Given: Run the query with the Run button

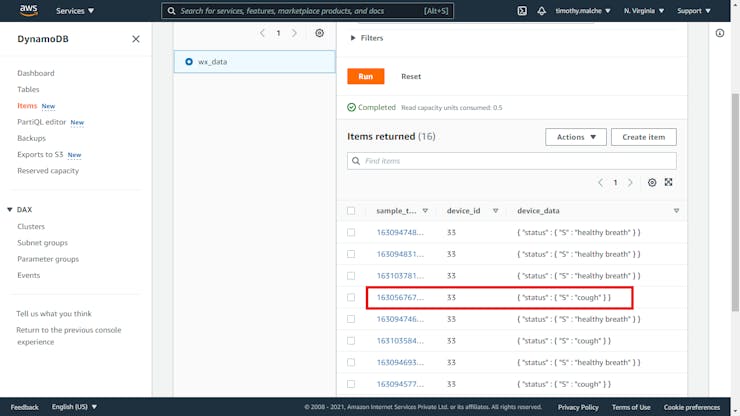Looking at the screenshot, I should pos(366,76).
